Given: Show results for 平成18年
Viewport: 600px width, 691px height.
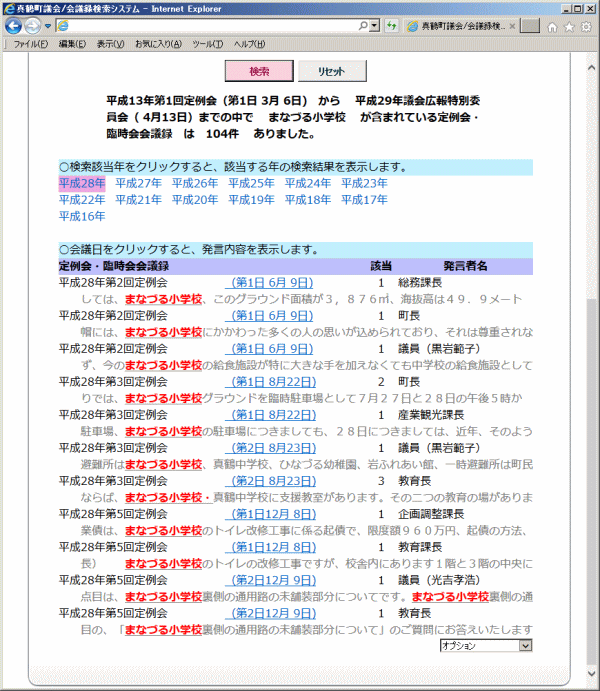Looking at the screenshot, I should [307, 200].
